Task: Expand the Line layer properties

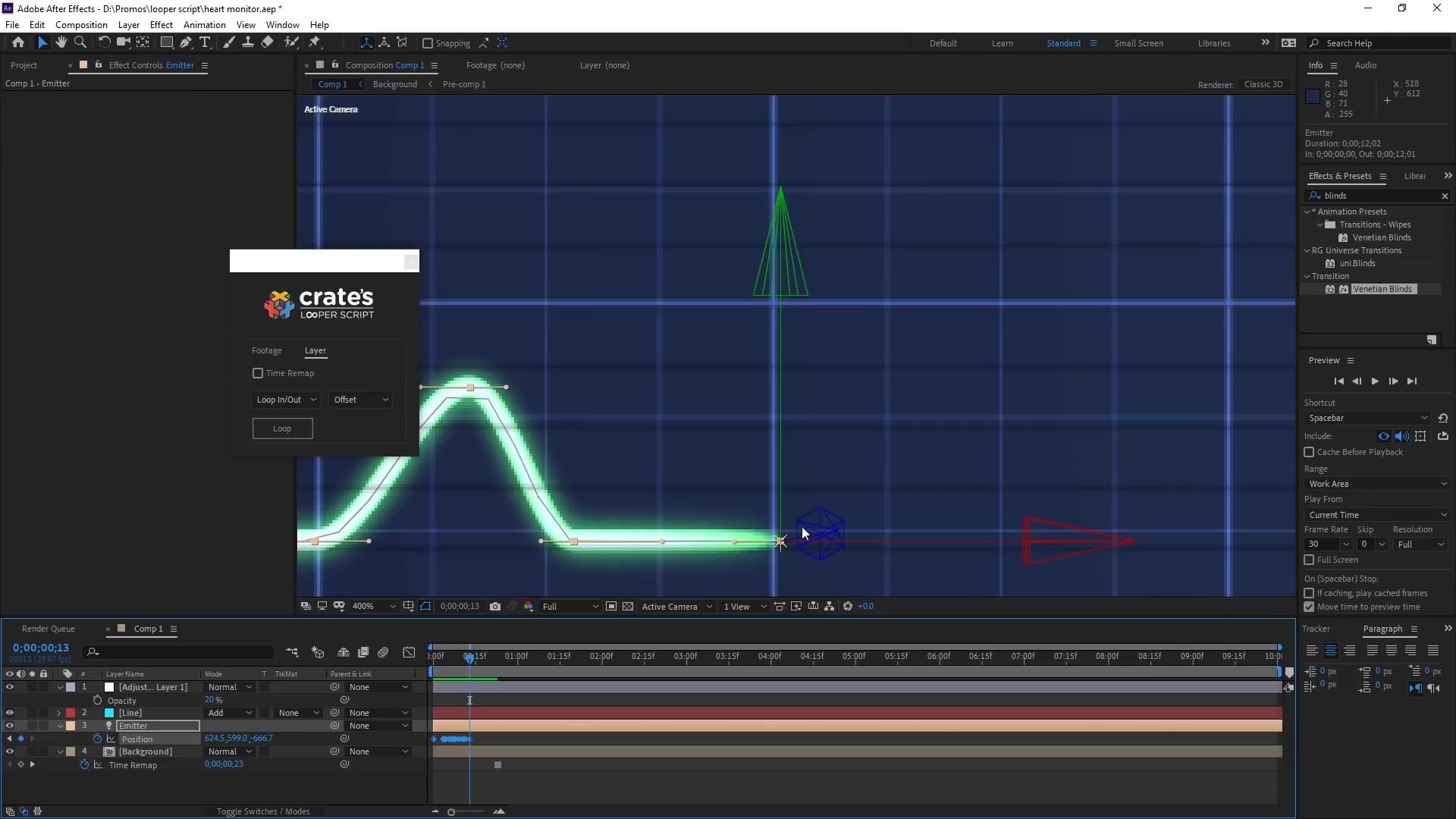Action: click(59, 714)
